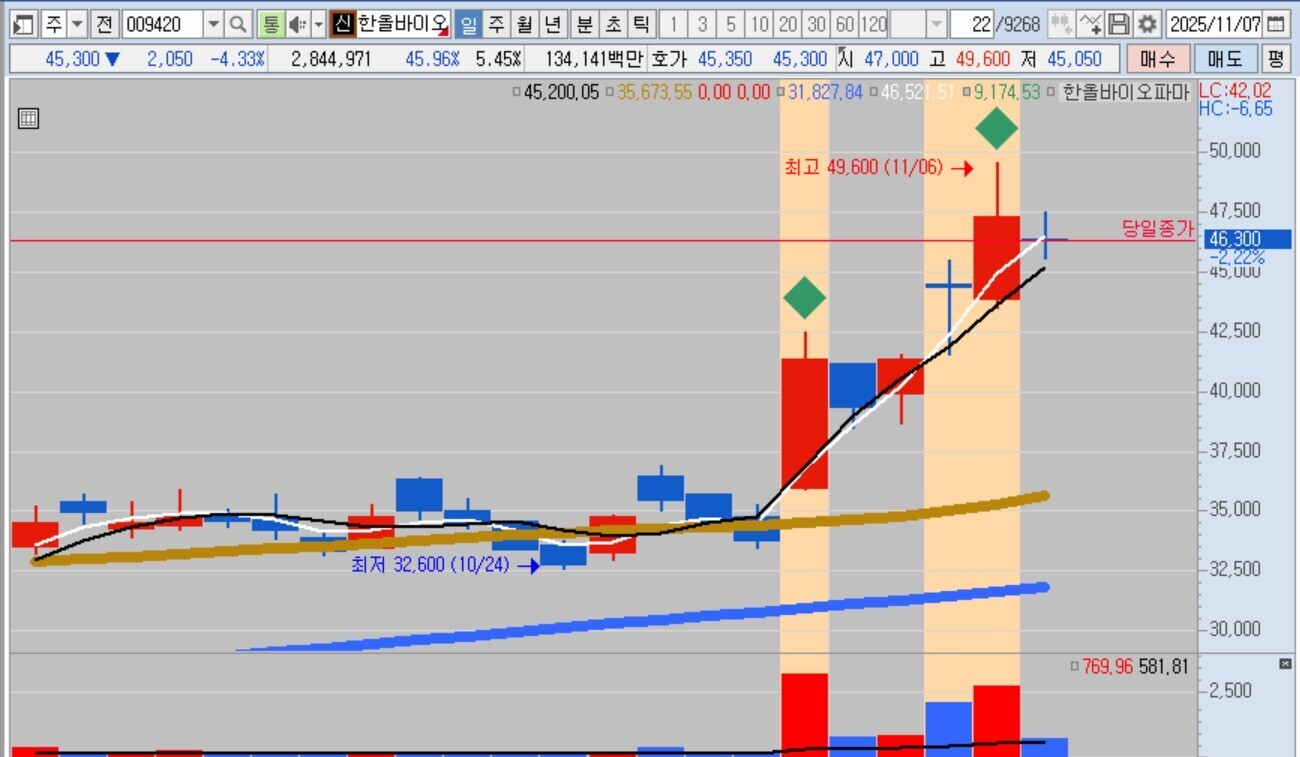Screen dimensions: 1300x757
Task: Toggle the green 통 button
Action: (x=270, y=24)
